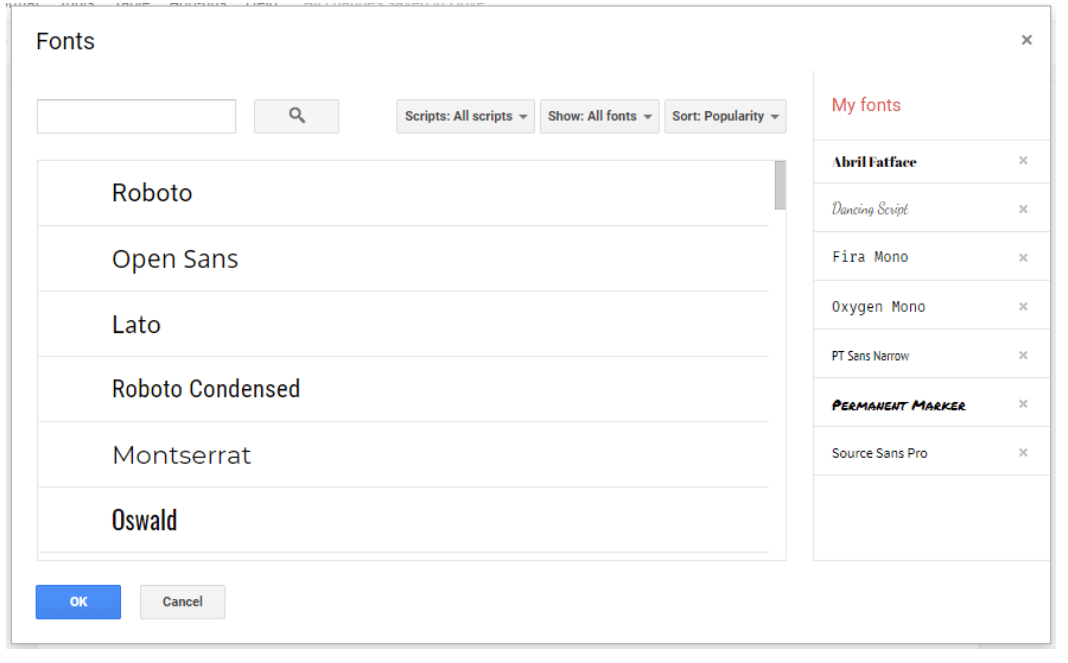Open the Sort by Popularity dropdown
This screenshot has height=663, width=1068.
pos(725,116)
